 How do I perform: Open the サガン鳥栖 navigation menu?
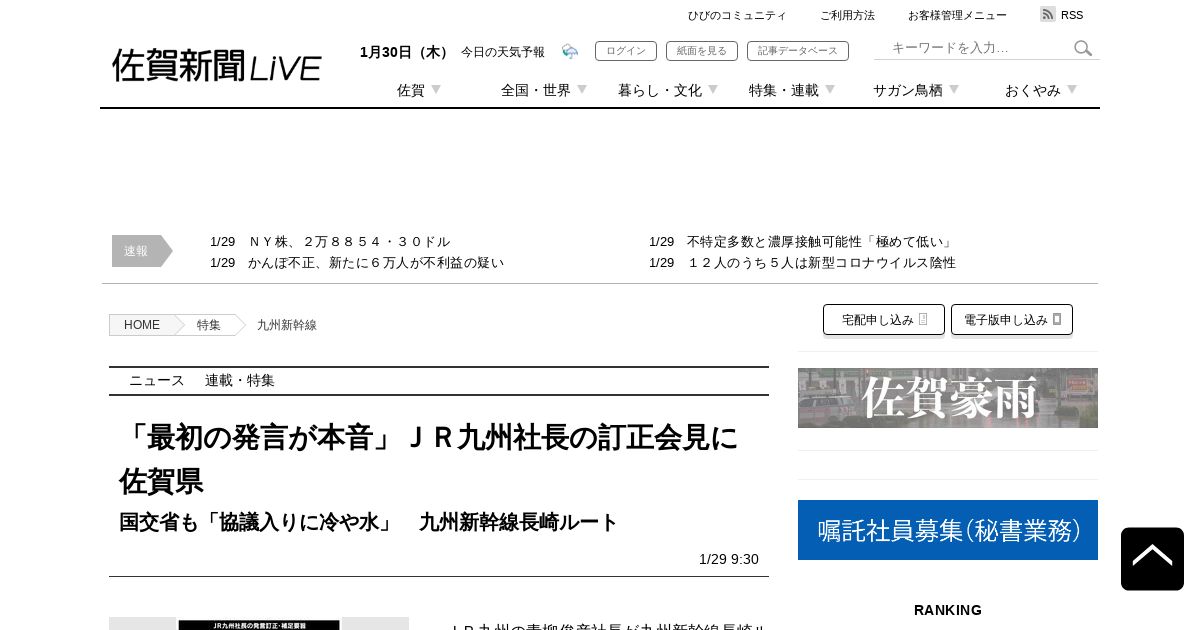[x=908, y=90]
